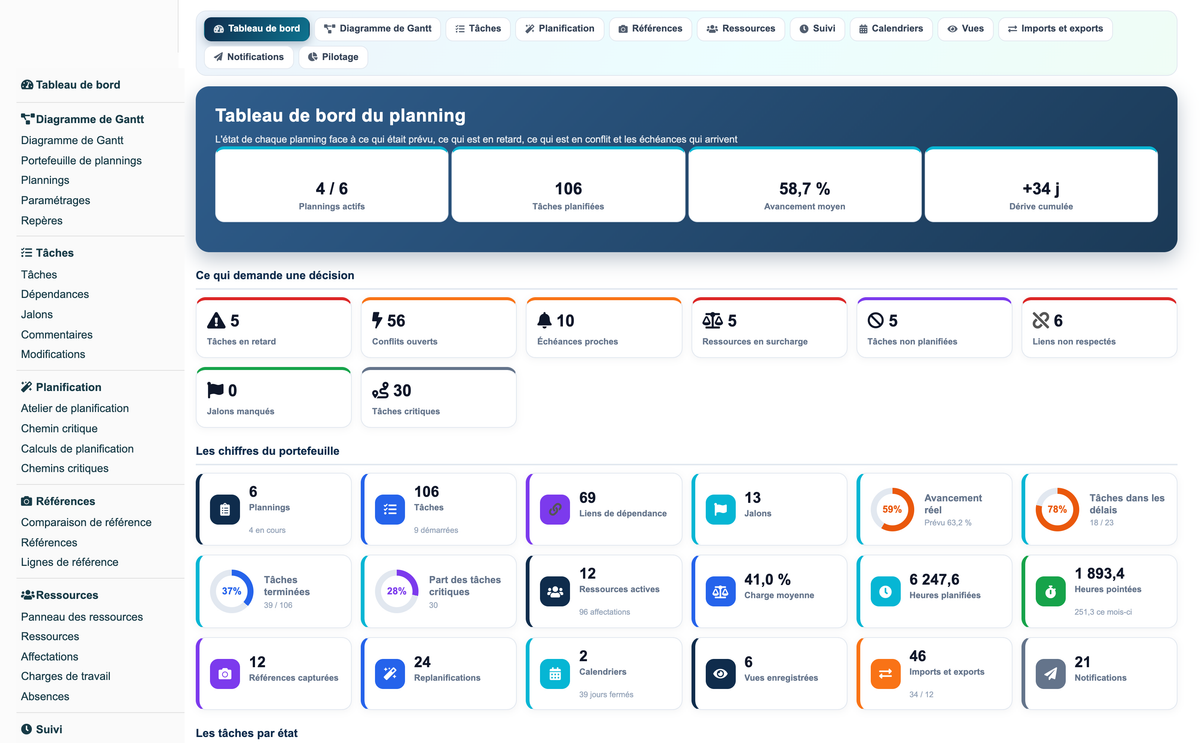
Task: Switch to the Calendriers tab
Action: 892,29
